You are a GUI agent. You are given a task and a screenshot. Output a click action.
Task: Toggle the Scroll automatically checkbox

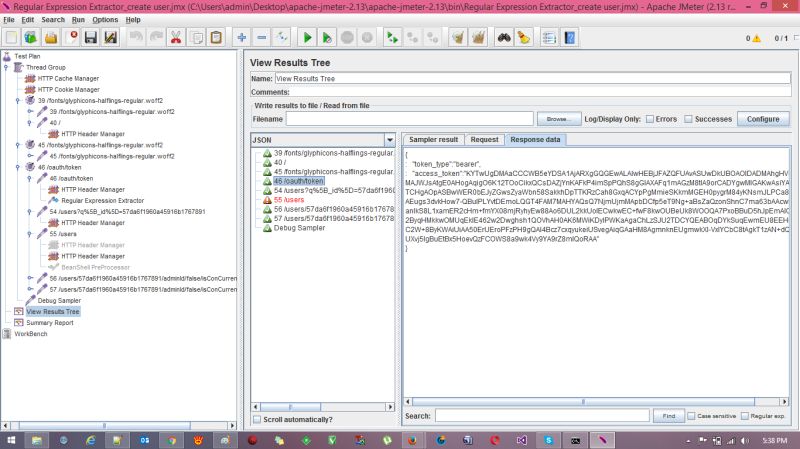point(257,419)
